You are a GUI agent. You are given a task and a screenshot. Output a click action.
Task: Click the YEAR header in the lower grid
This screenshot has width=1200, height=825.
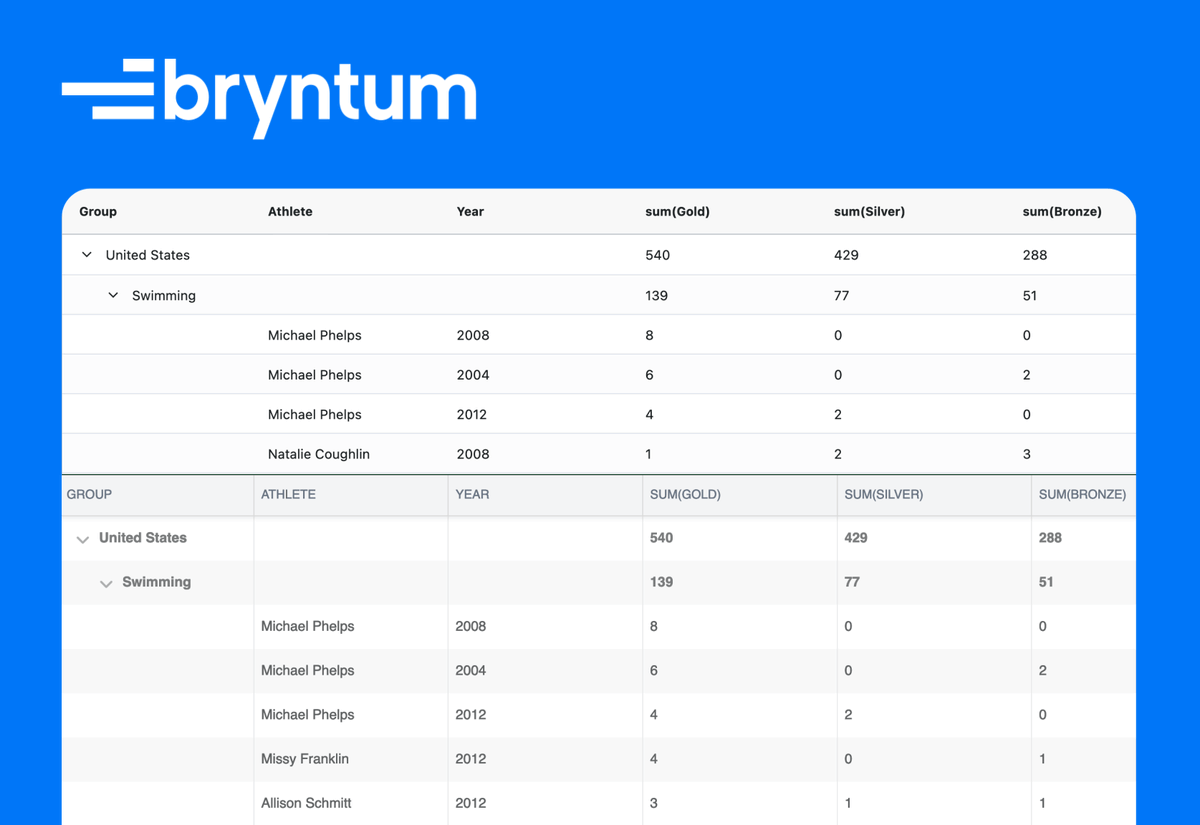(472, 494)
